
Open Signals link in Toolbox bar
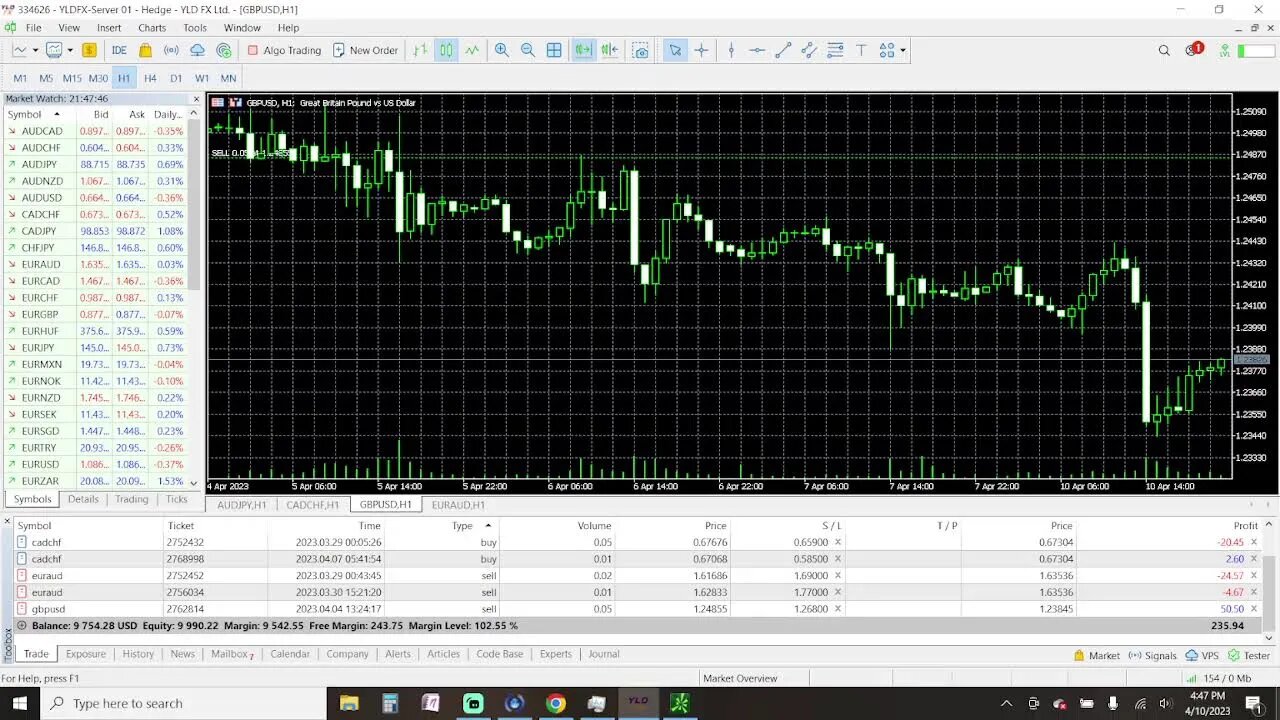pyautogui.click(x=1153, y=656)
